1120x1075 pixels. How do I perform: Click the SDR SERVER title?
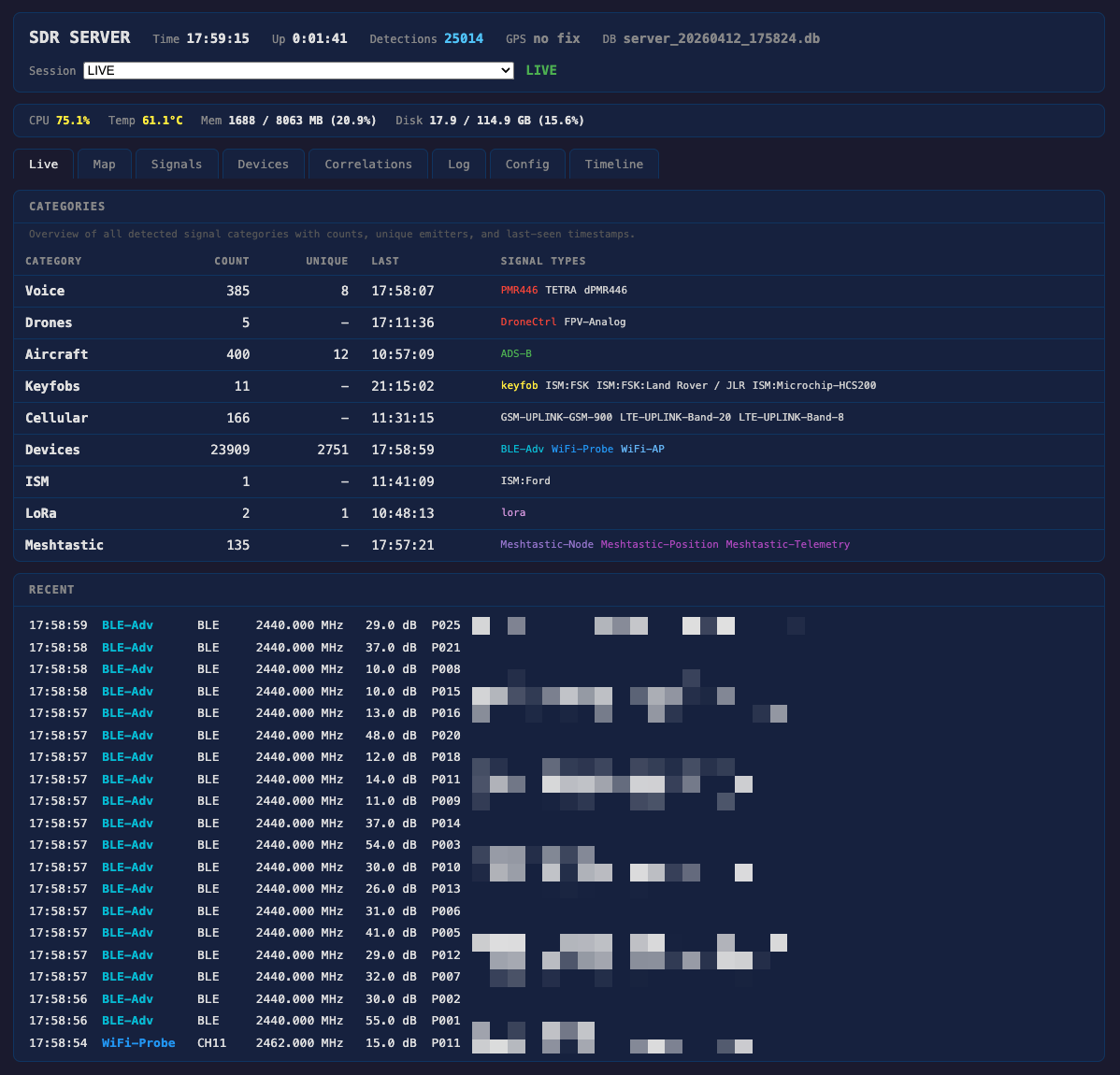tap(79, 37)
